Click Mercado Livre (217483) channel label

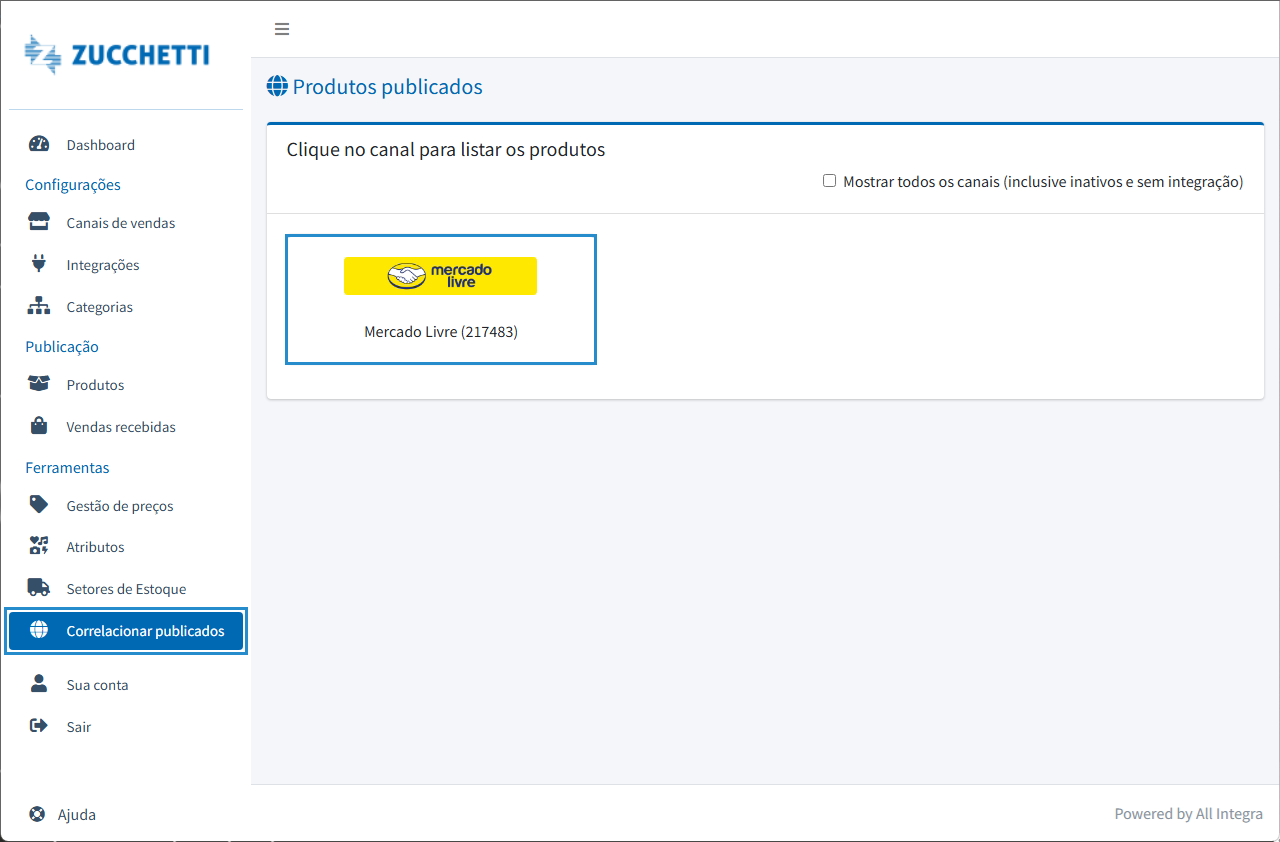coord(440,332)
